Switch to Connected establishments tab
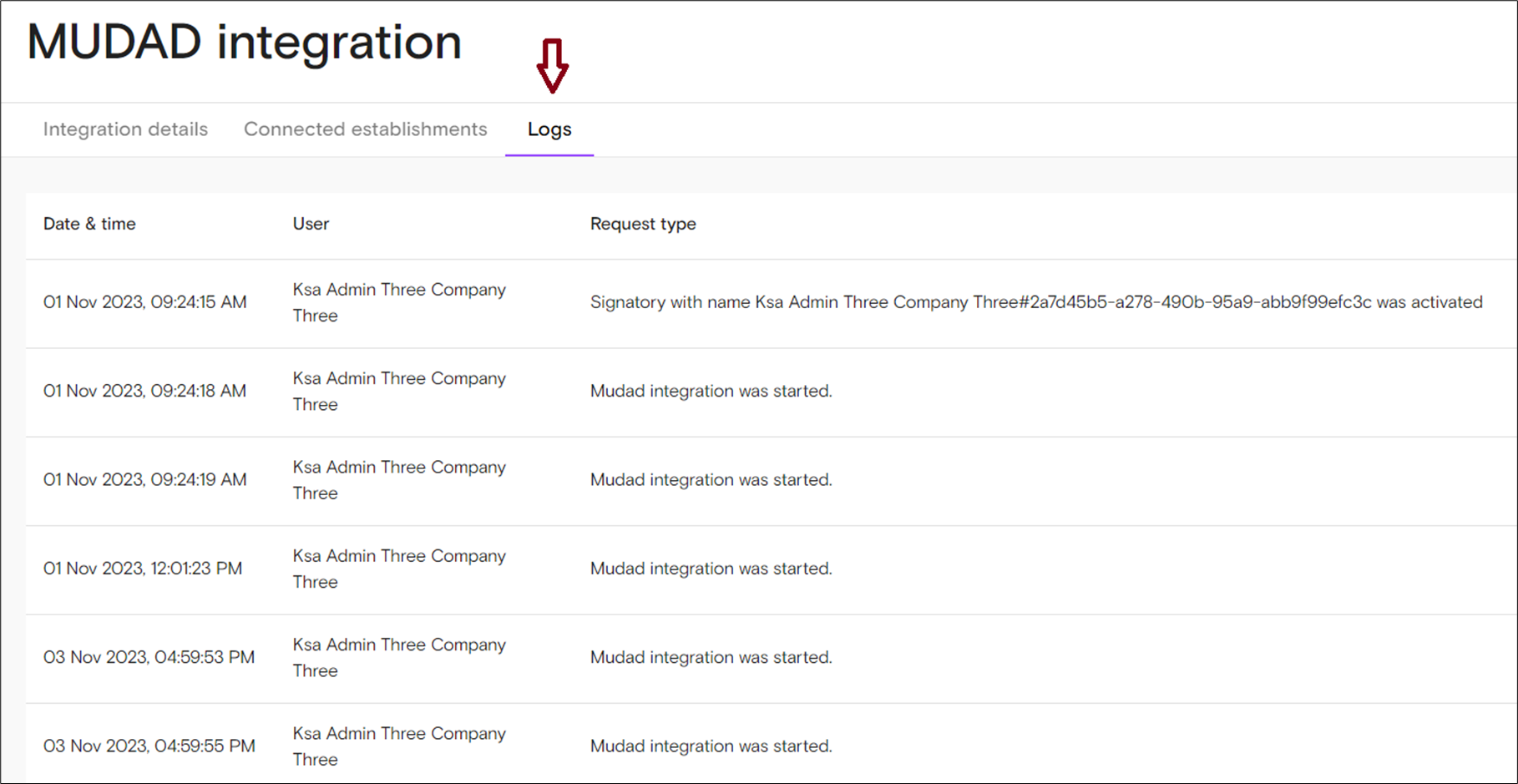Image resolution: width=1518 pixels, height=784 pixels. pyautogui.click(x=365, y=129)
